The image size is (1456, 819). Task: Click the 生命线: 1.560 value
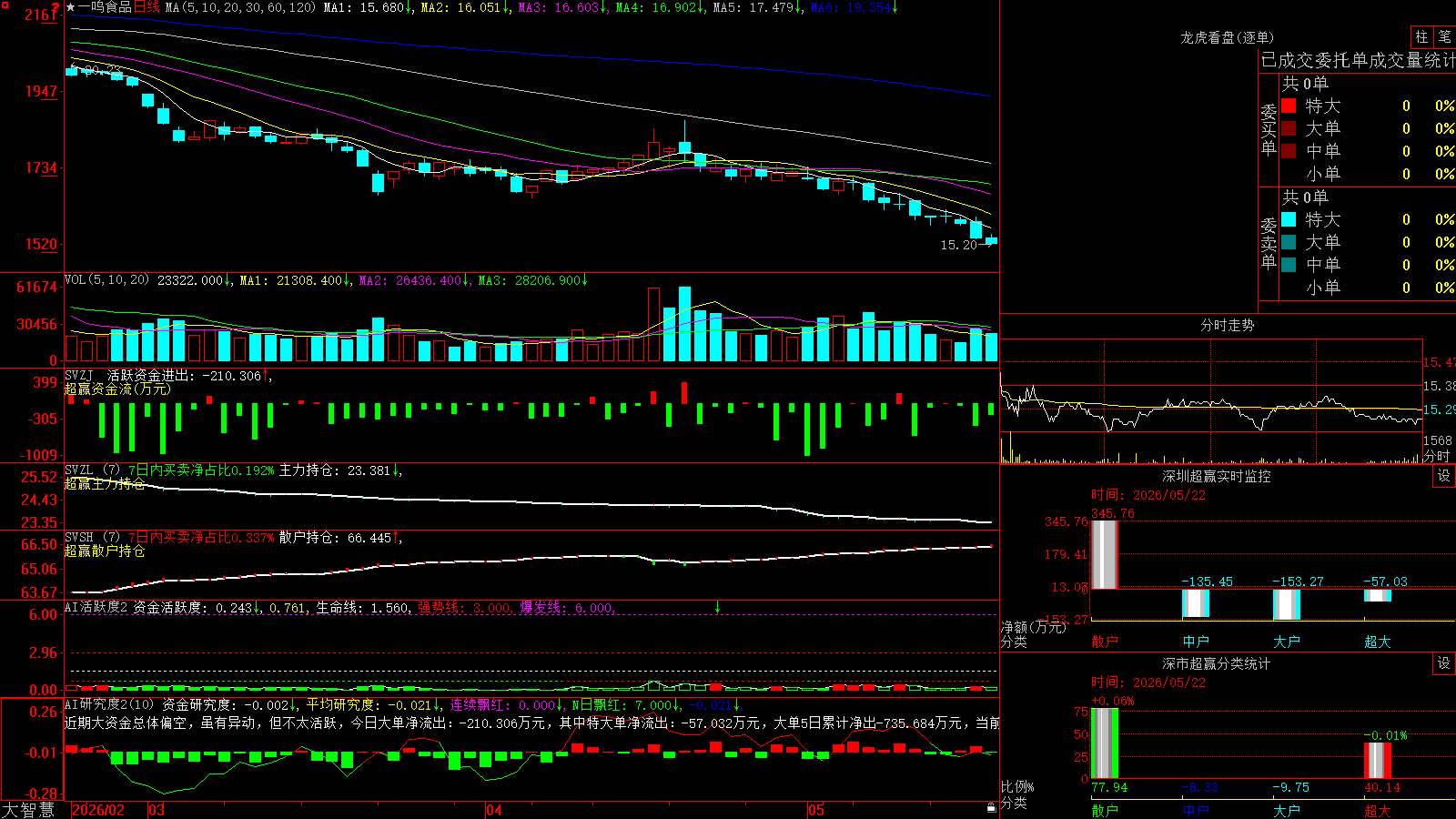362,607
